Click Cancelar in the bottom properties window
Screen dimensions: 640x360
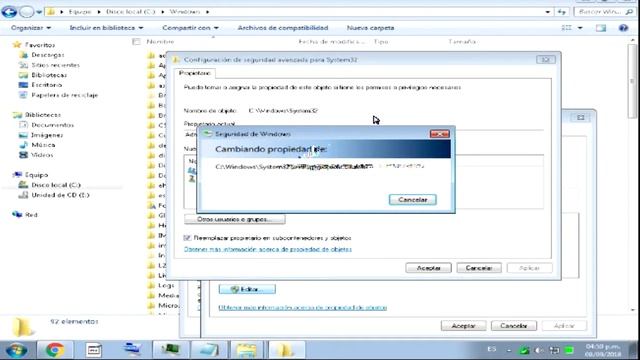pyautogui.click(x=513, y=326)
